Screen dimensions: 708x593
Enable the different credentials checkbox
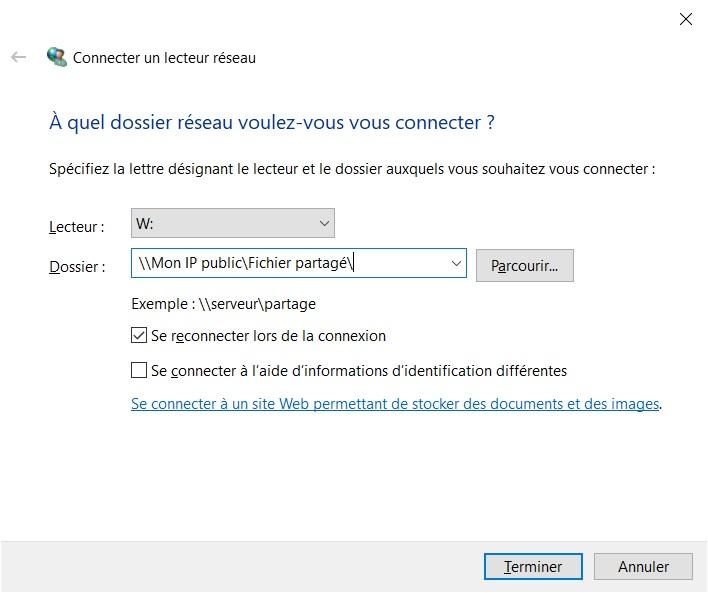[139, 371]
